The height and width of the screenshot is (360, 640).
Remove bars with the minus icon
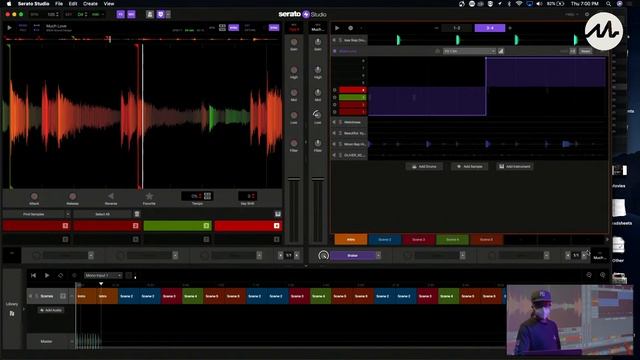click(x=436, y=28)
